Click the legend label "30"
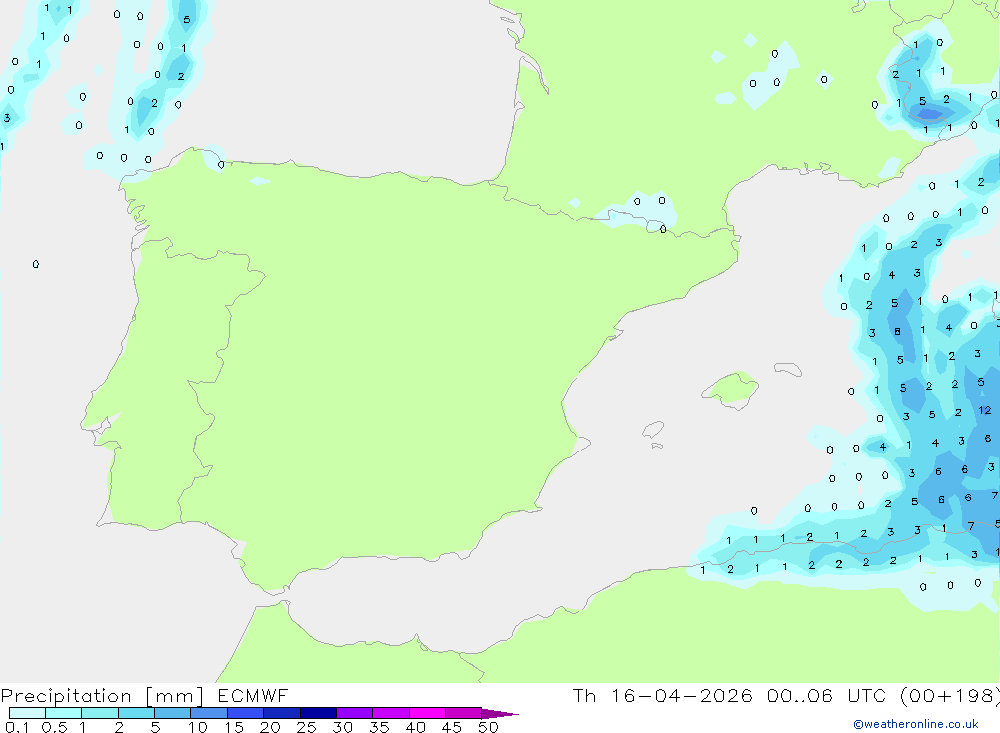Viewport: 1000px width, 733px height. click(x=342, y=727)
